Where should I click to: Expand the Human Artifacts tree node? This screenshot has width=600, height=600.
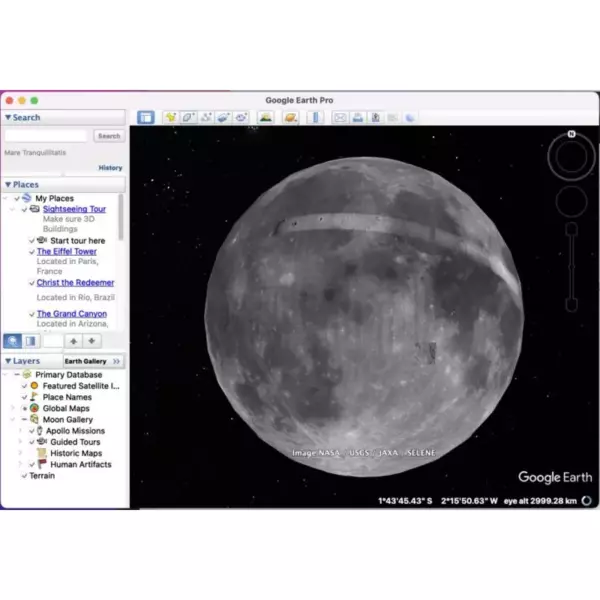pos(20,465)
